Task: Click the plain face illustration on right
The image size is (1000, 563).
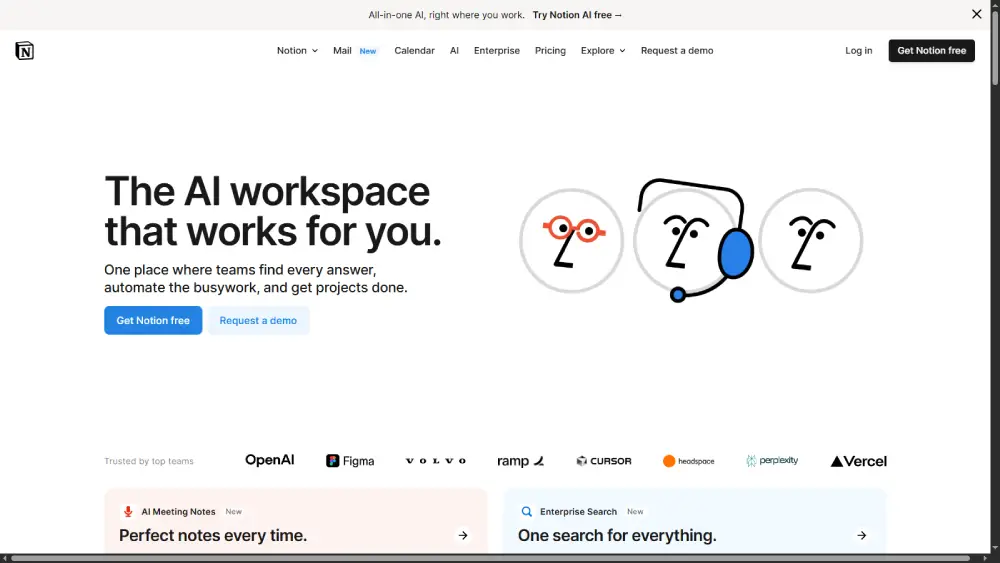Action: (x=811, y=240)
